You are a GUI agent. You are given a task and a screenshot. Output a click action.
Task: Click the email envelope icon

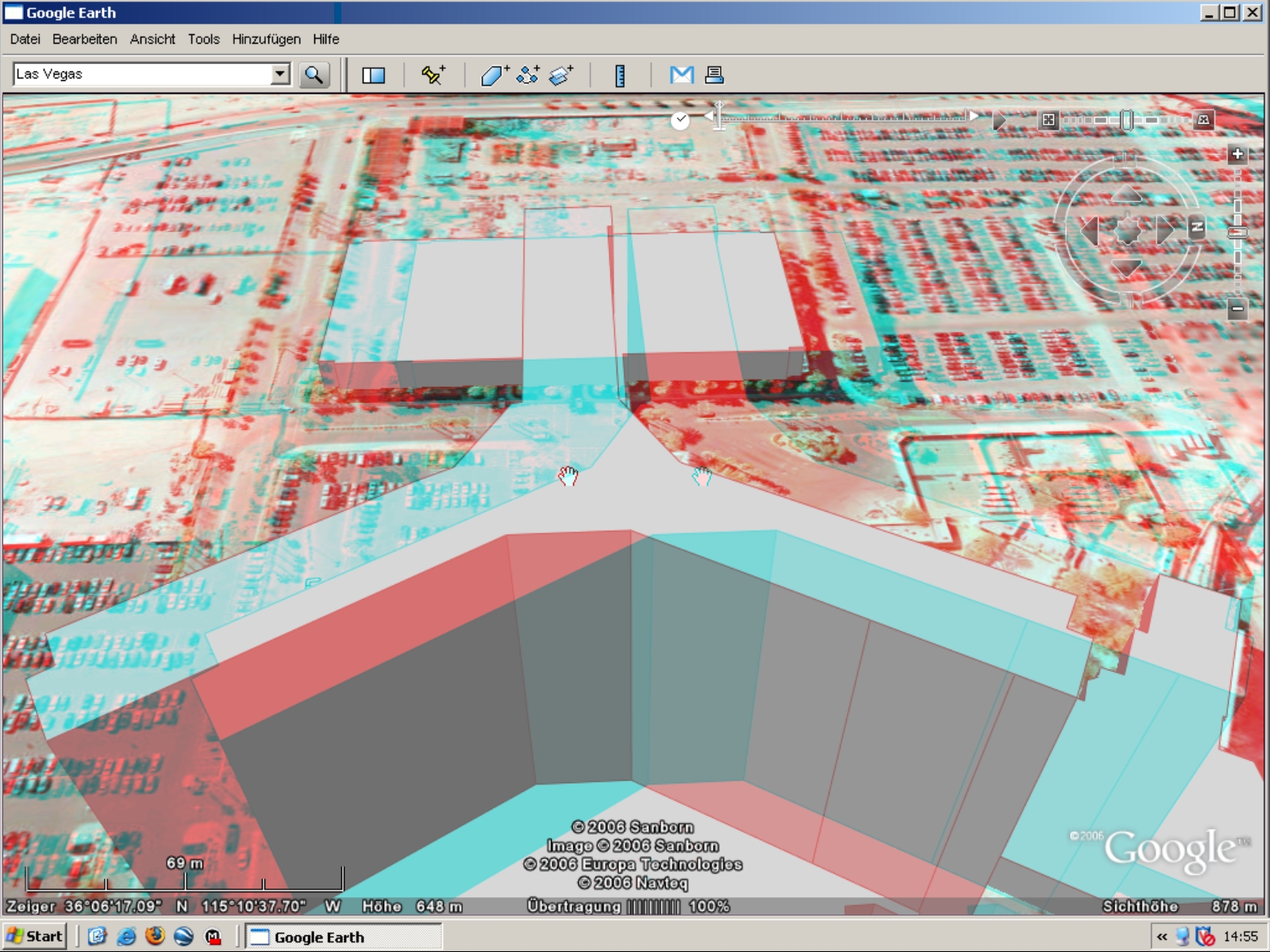point(681,75)
